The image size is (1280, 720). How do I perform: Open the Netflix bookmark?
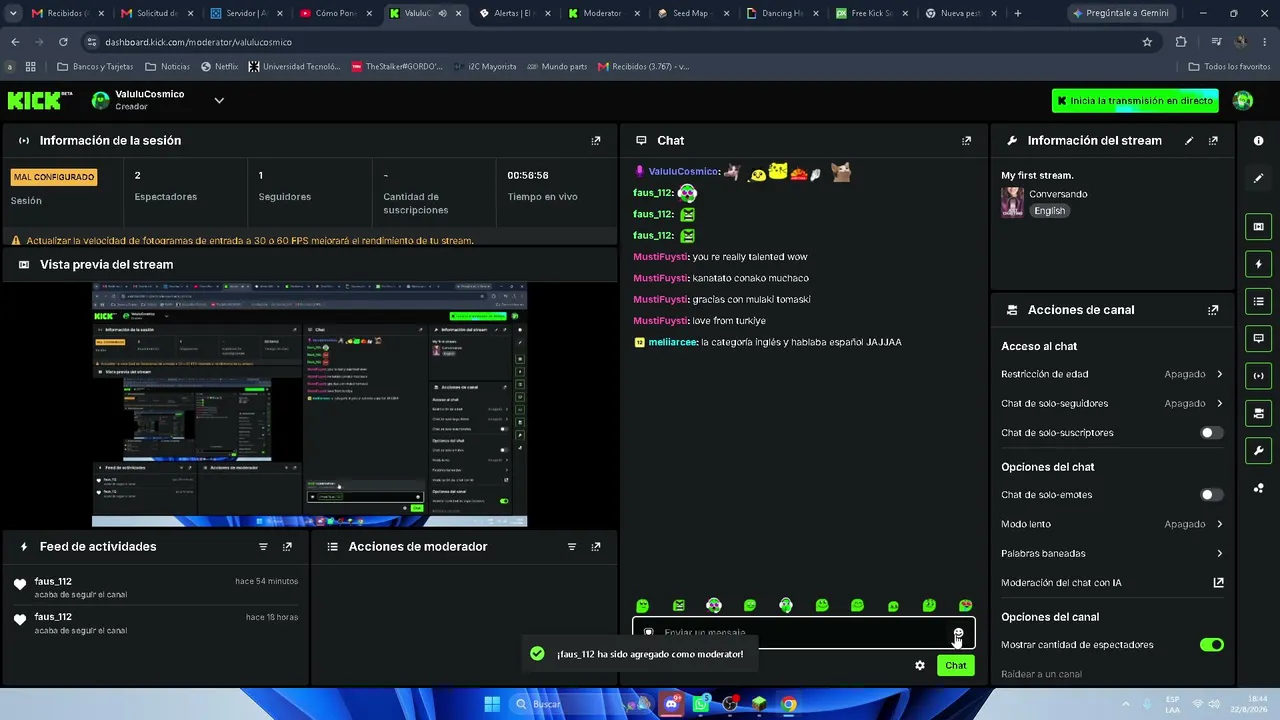tap(220, 67)
